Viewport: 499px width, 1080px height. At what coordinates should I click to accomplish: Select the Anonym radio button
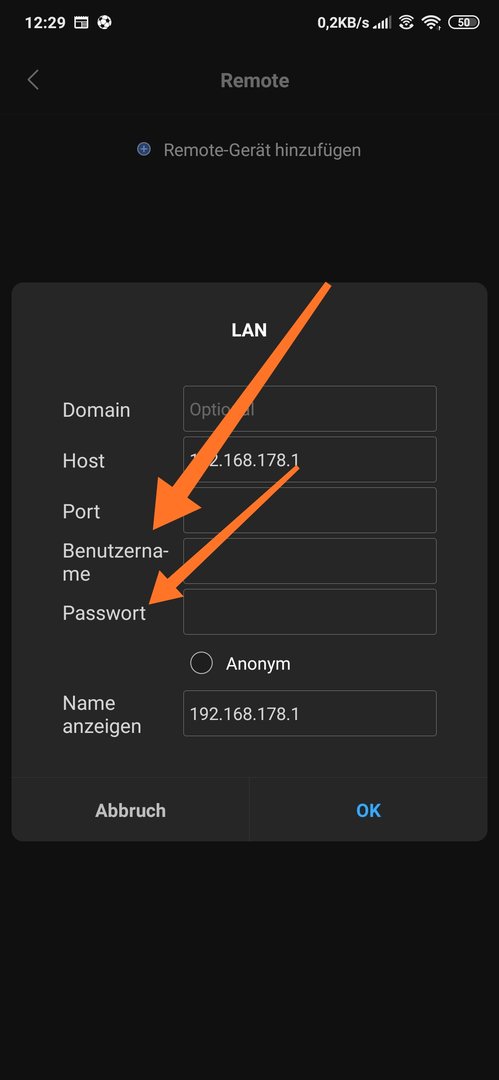pos(201,663)
